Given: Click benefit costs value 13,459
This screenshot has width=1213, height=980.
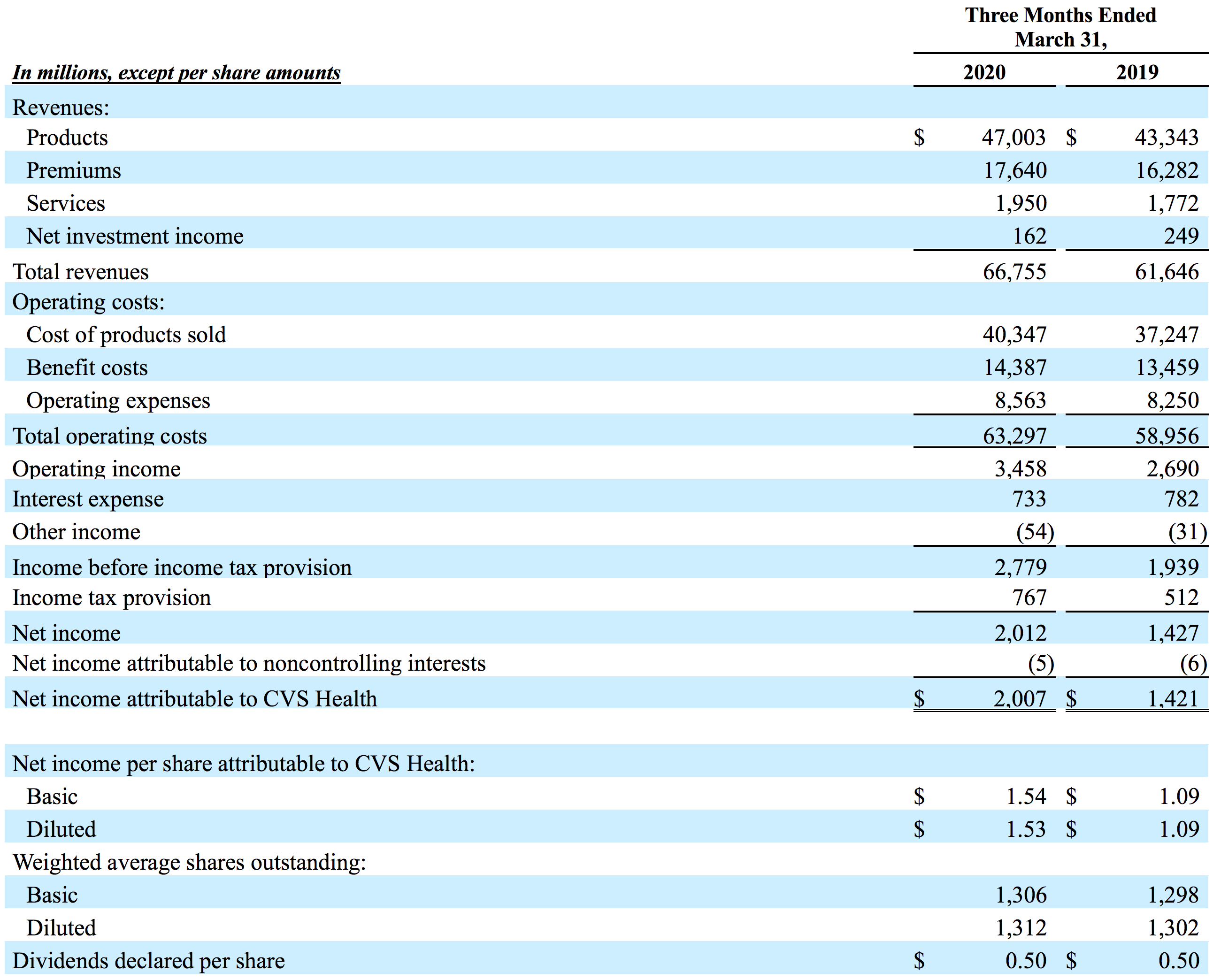Looking at the screenshot, I should tap(1167, 367).
